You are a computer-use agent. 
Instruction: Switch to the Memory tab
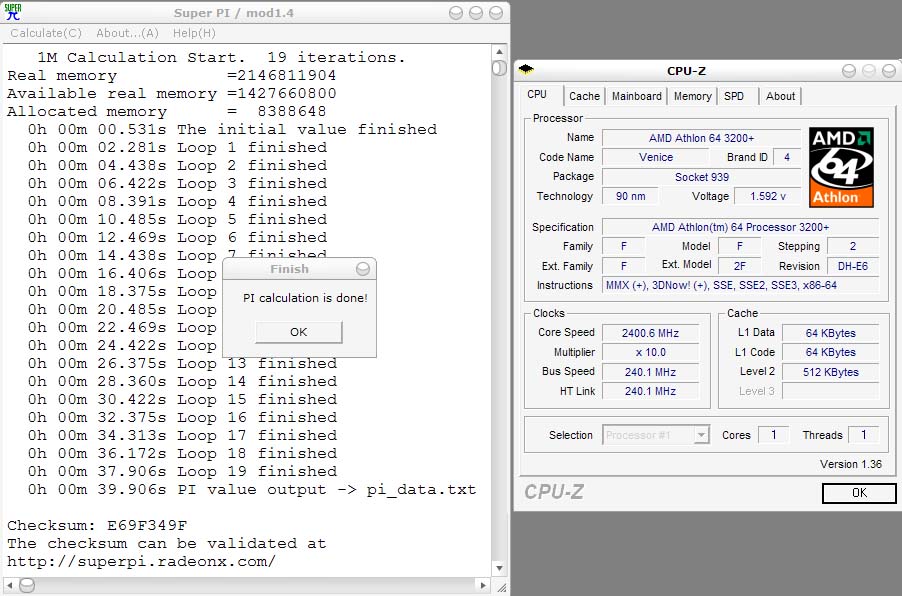coord(693,96)
